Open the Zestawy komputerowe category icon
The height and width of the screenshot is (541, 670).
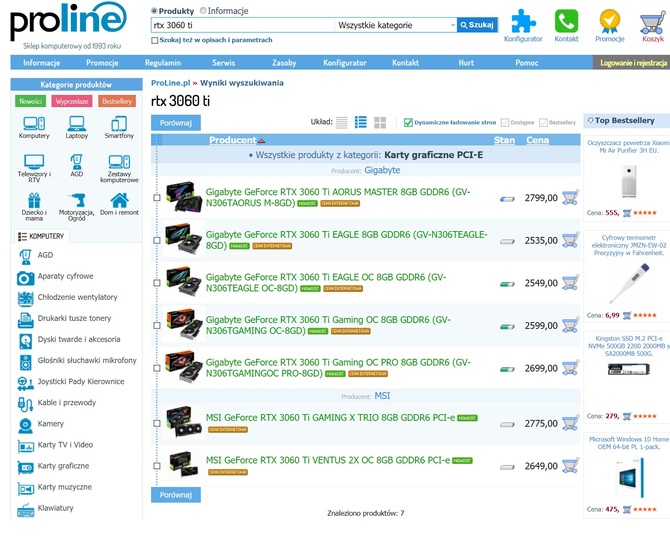tap(119, 162)
